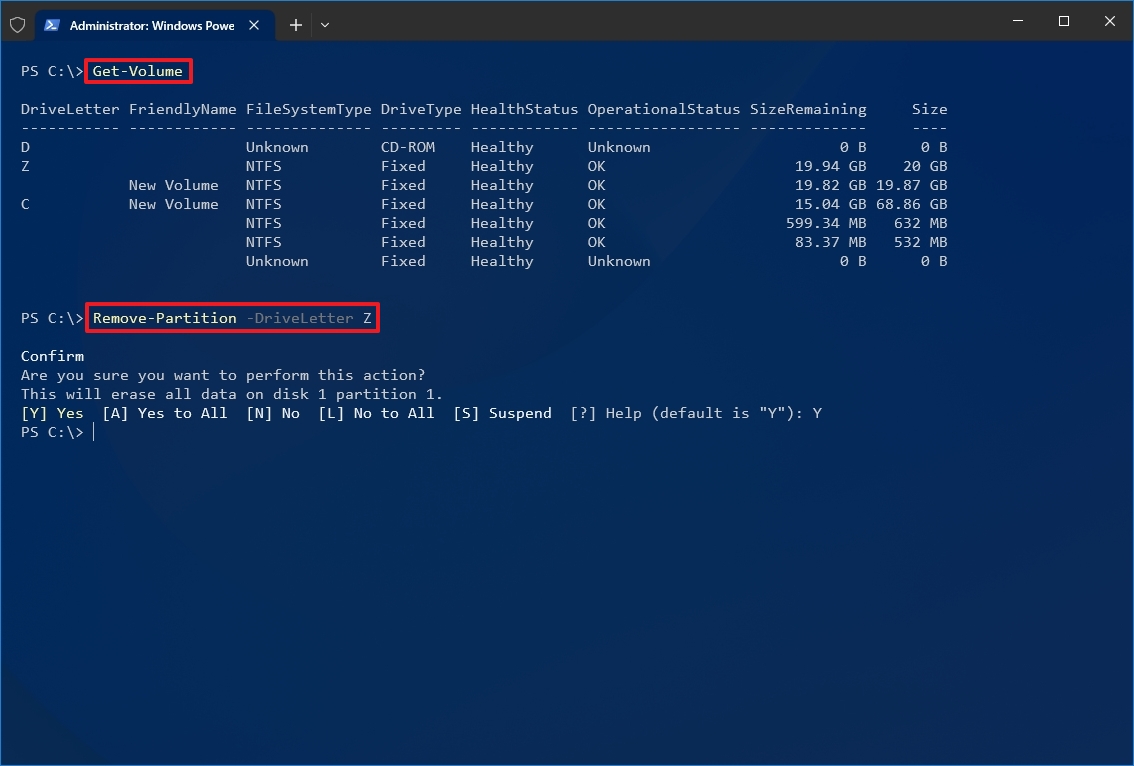This screenshot has height=766, width=1134.
Task: Select drive letter Z in the volume table
Action: pos(25,166)
